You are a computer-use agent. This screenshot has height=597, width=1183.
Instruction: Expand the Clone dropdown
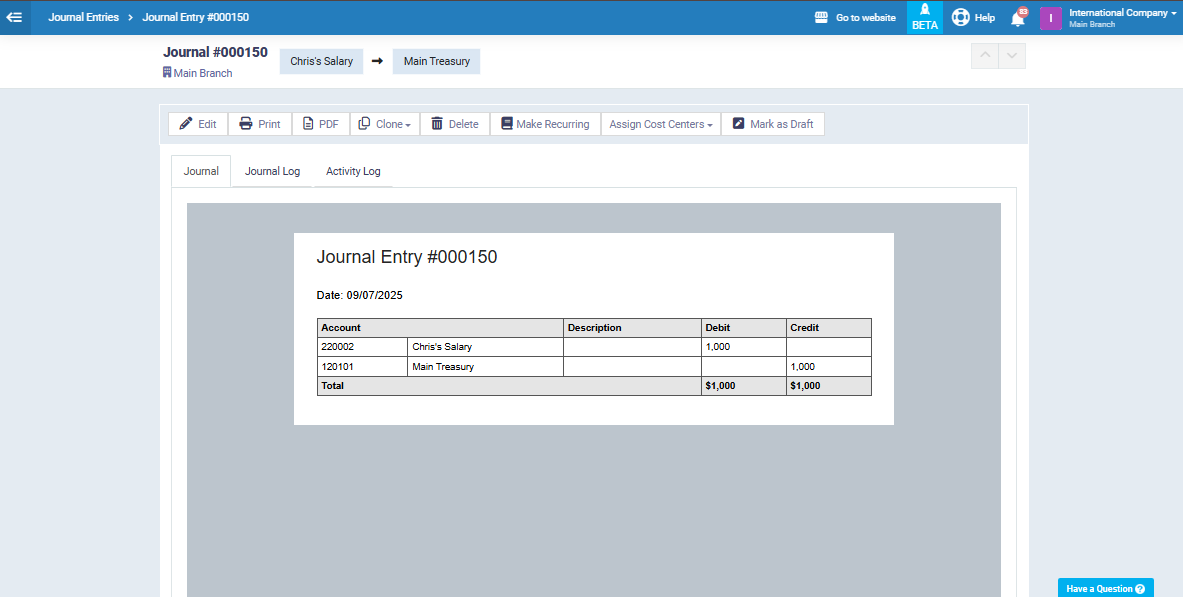(x=385, y=124)
